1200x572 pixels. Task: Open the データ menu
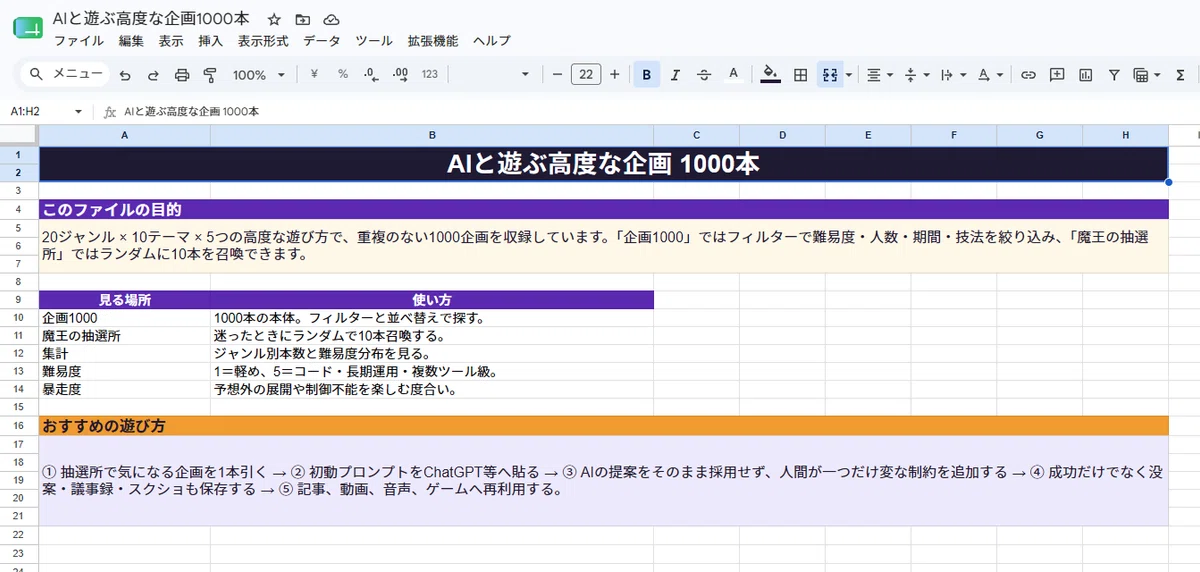click(321, 41)
